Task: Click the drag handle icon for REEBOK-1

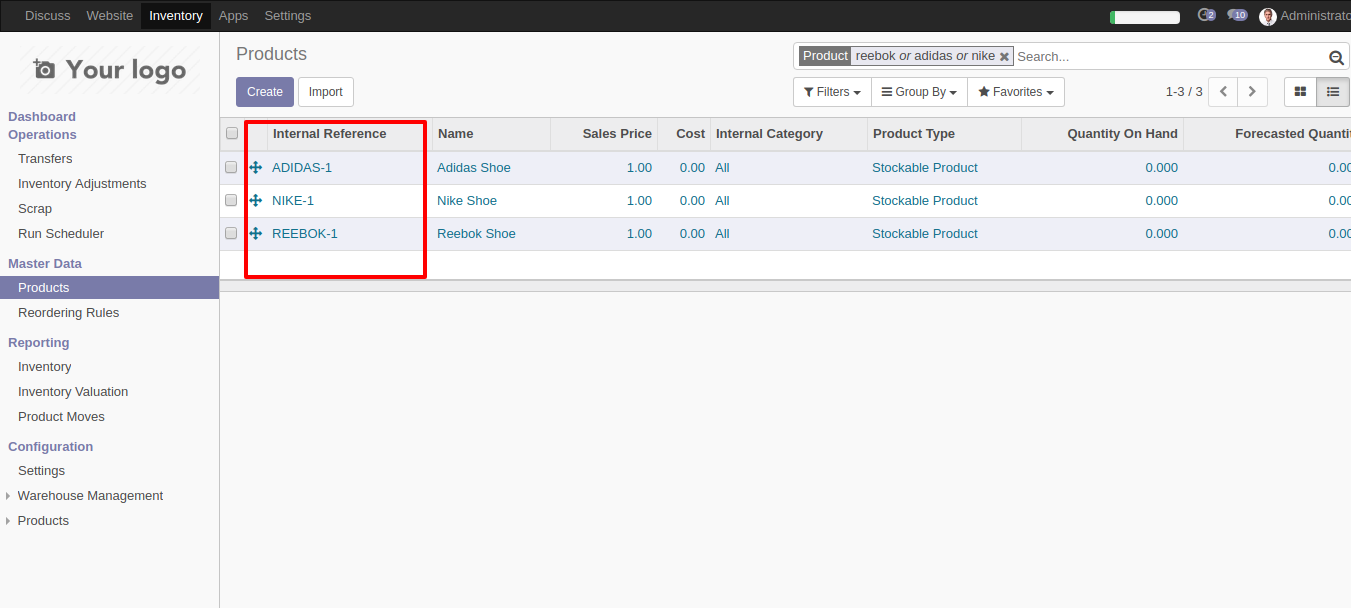Action: coord(256,234)
